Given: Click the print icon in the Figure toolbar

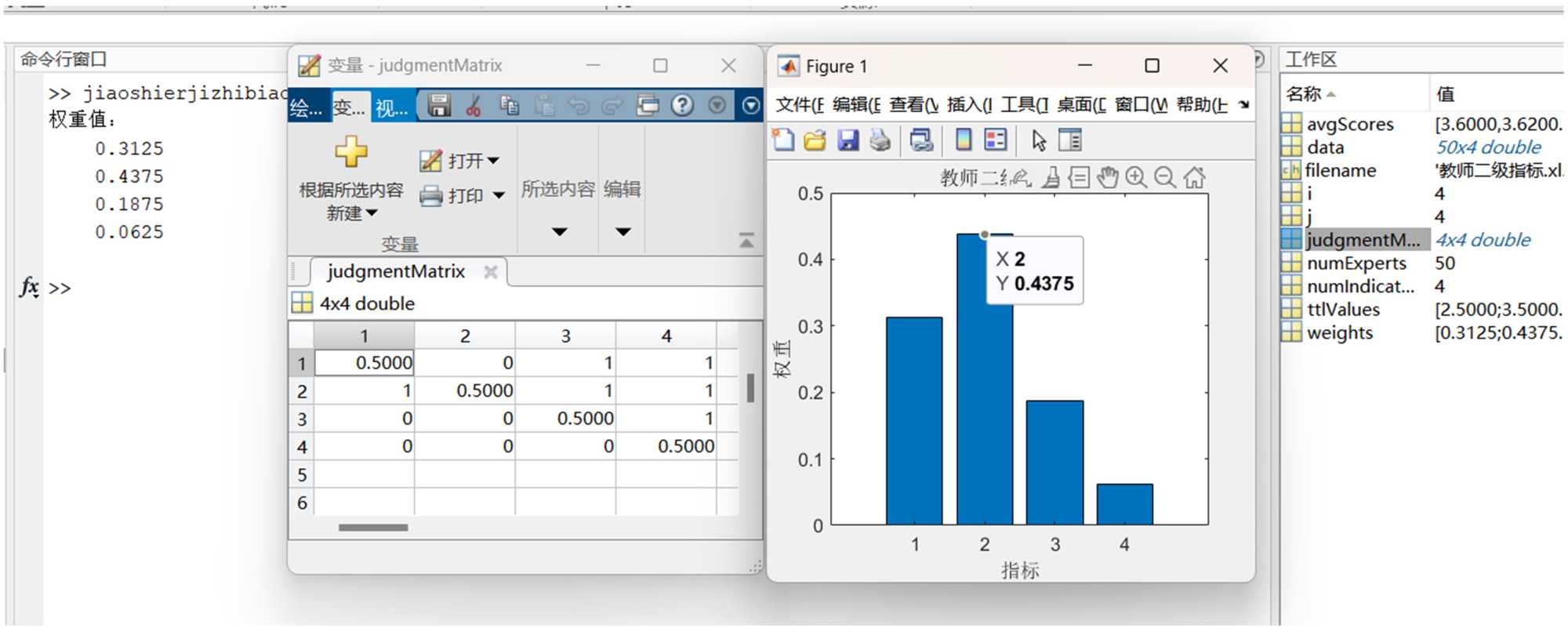Looking at the screenshot, I should 880,140.
